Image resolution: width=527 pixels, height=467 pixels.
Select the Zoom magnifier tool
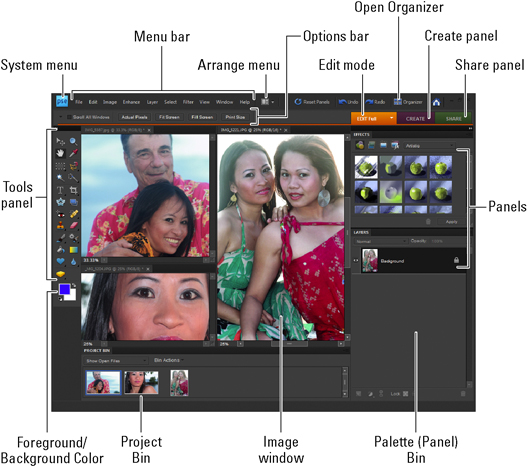point(73,141)
